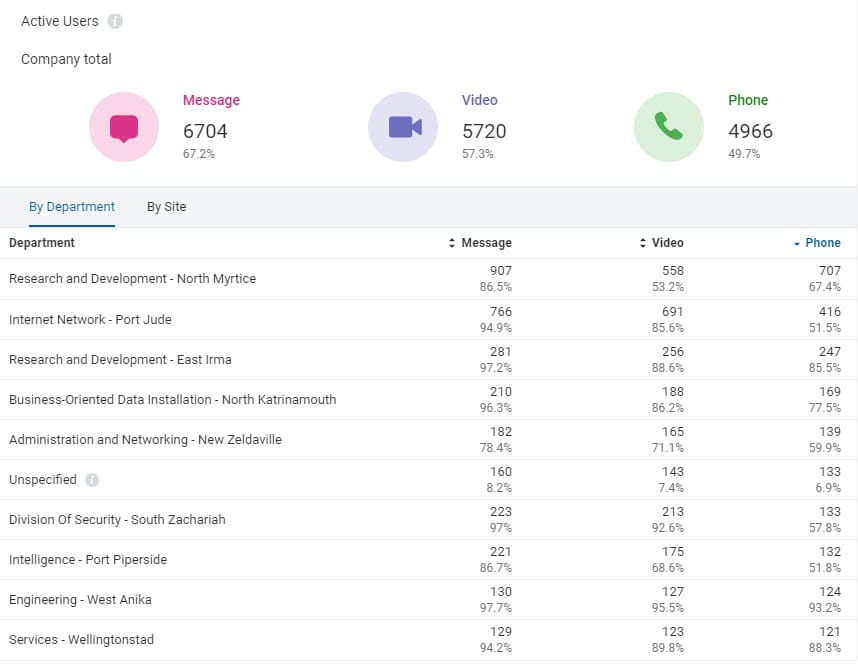Click the pink Message chat icon
This screenshot has height=667, width=858.
[124, 127]
